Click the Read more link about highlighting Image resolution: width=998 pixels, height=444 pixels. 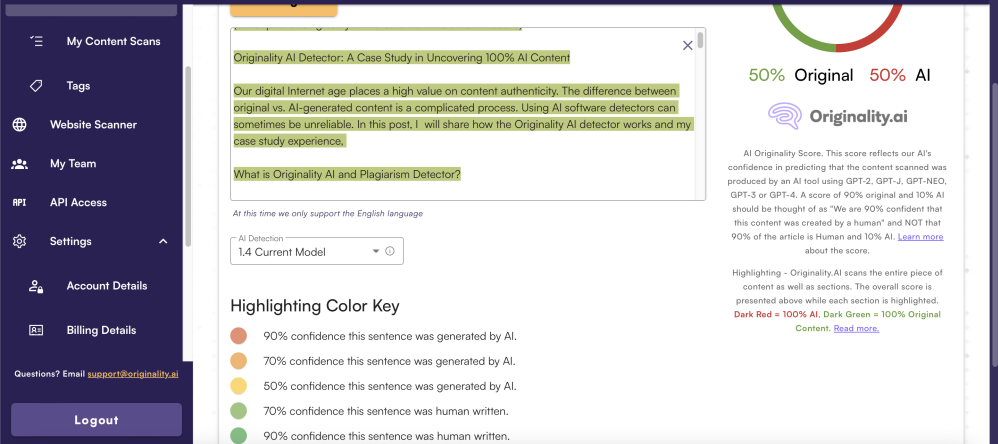856,328
